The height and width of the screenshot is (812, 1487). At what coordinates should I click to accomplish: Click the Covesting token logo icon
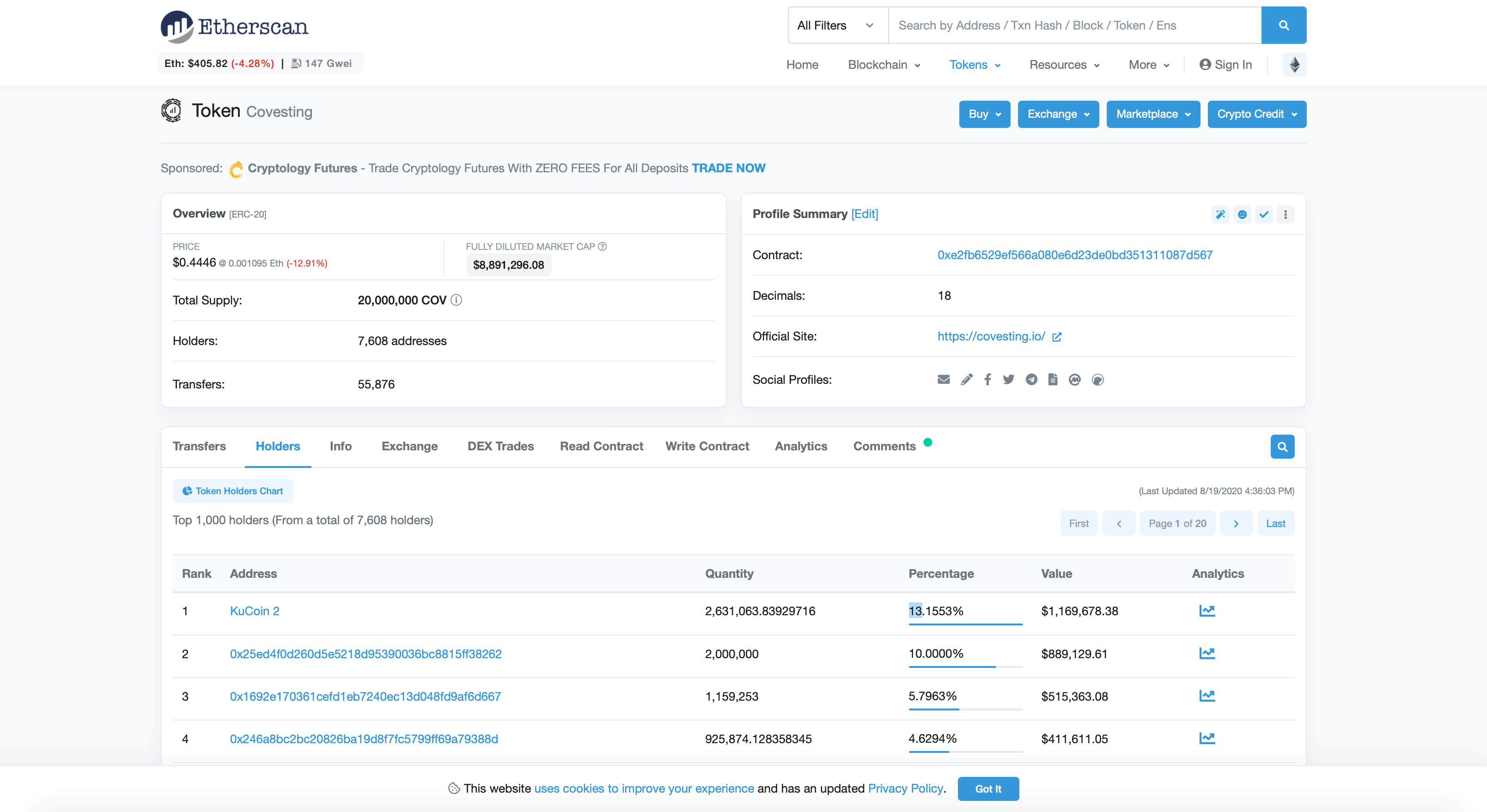click(x=171, y=111)
